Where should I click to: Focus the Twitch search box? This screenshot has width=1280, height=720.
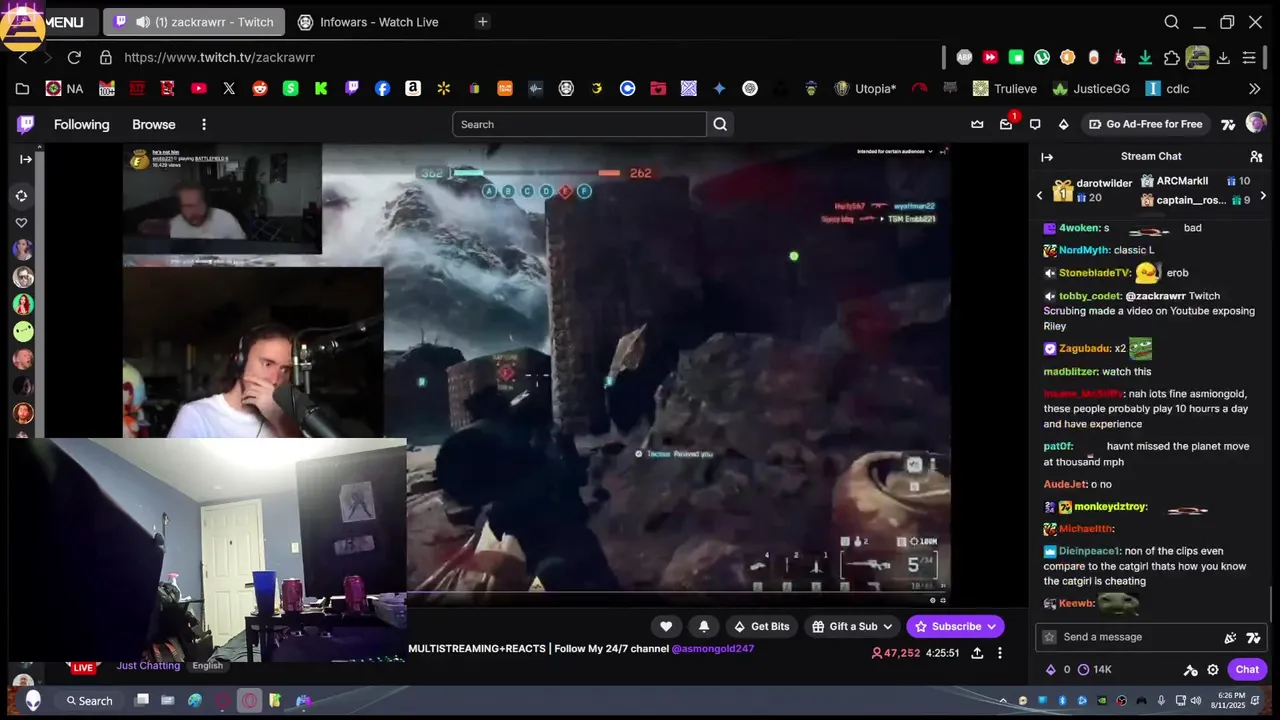(579, 124)
